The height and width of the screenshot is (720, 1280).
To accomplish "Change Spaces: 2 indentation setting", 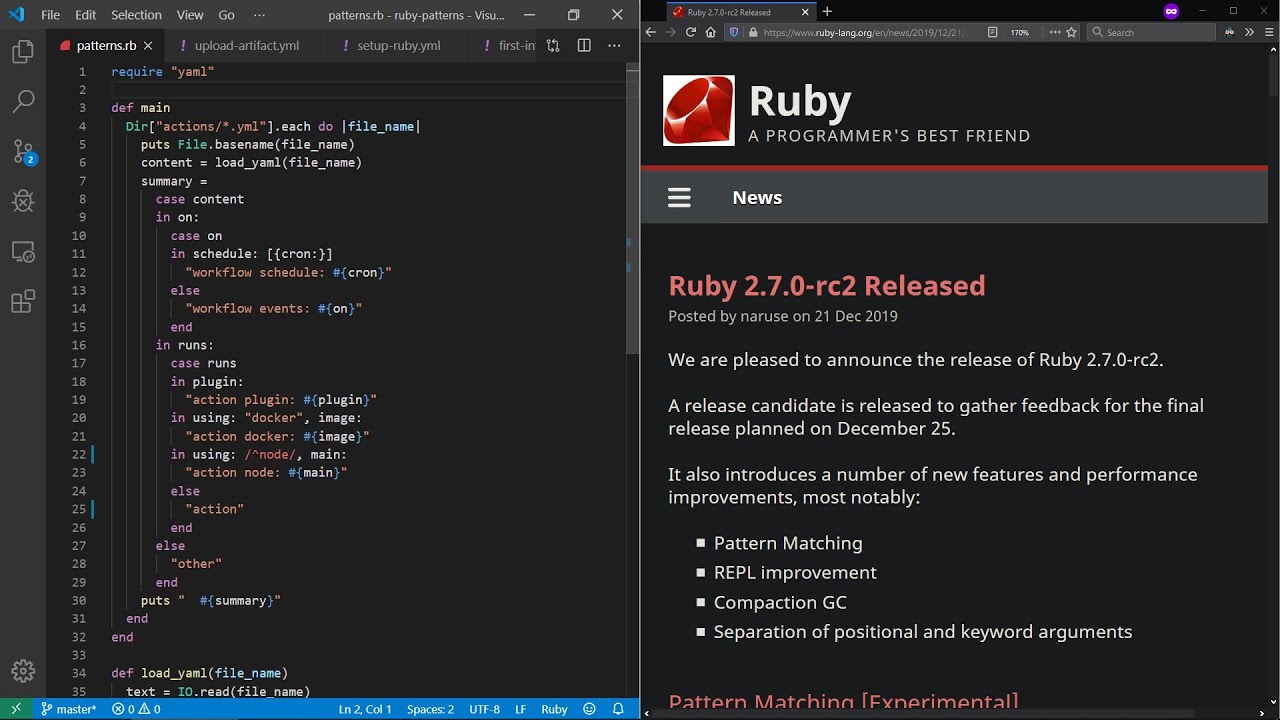I will (x=430, y=709).
